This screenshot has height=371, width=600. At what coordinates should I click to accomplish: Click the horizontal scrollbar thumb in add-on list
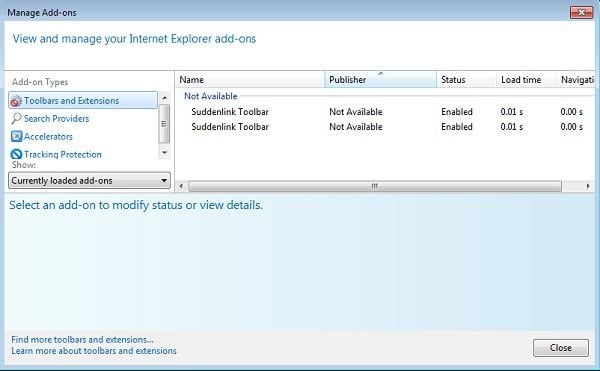pyautogui.click(x=375, y=186)
